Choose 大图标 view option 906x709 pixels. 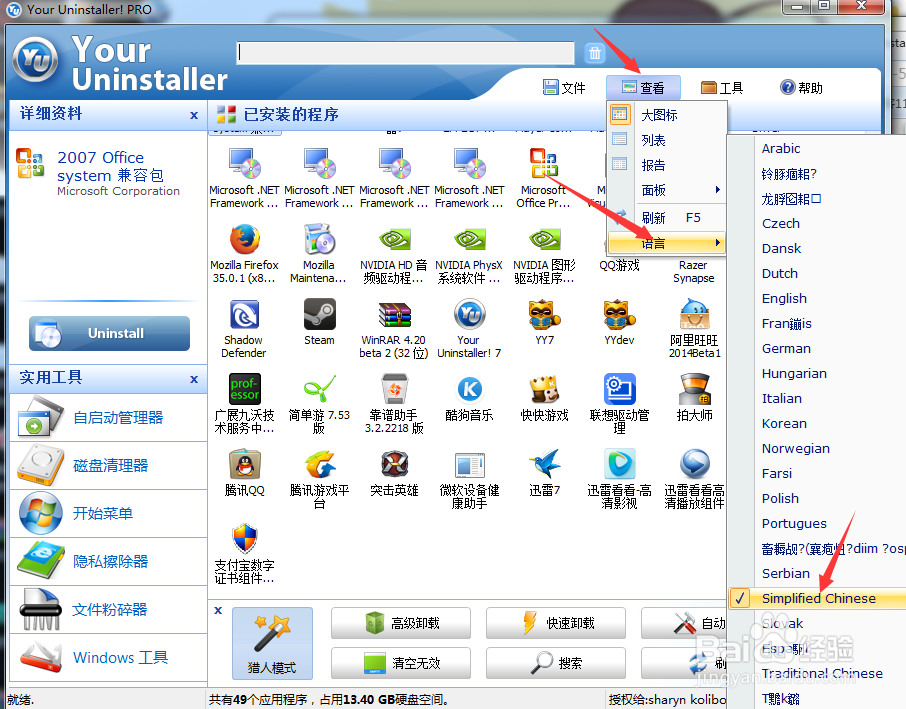(666, 115)
